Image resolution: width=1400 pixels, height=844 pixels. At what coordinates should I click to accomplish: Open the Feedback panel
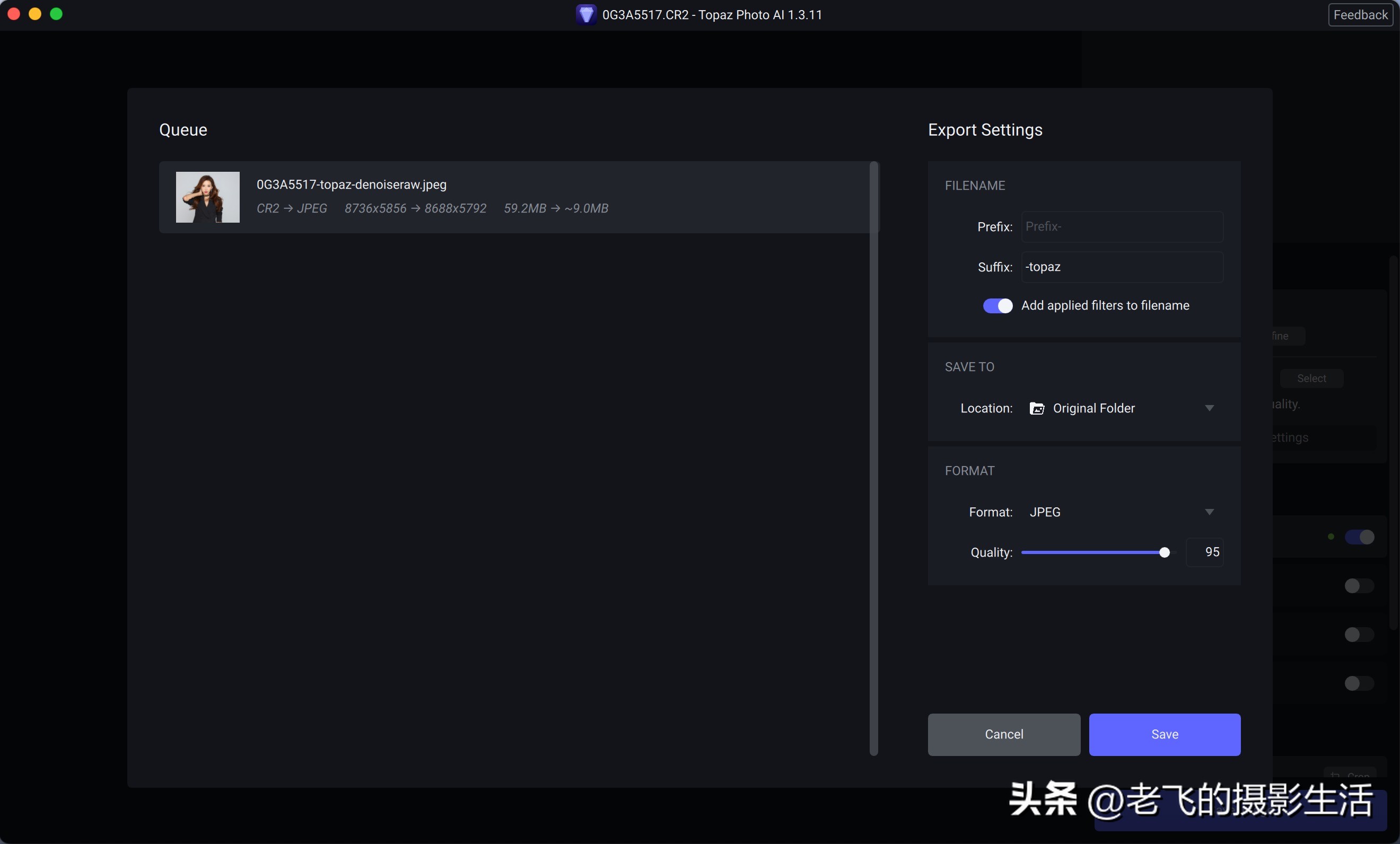click(x=1360, y=15)
